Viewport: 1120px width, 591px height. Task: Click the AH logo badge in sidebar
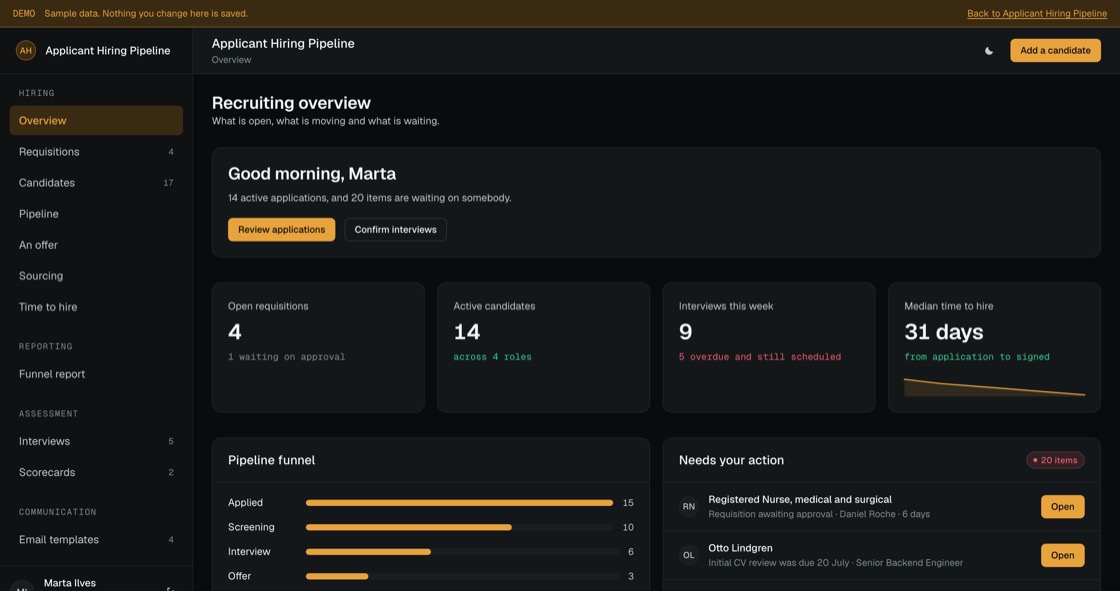(x=26, y=51)
